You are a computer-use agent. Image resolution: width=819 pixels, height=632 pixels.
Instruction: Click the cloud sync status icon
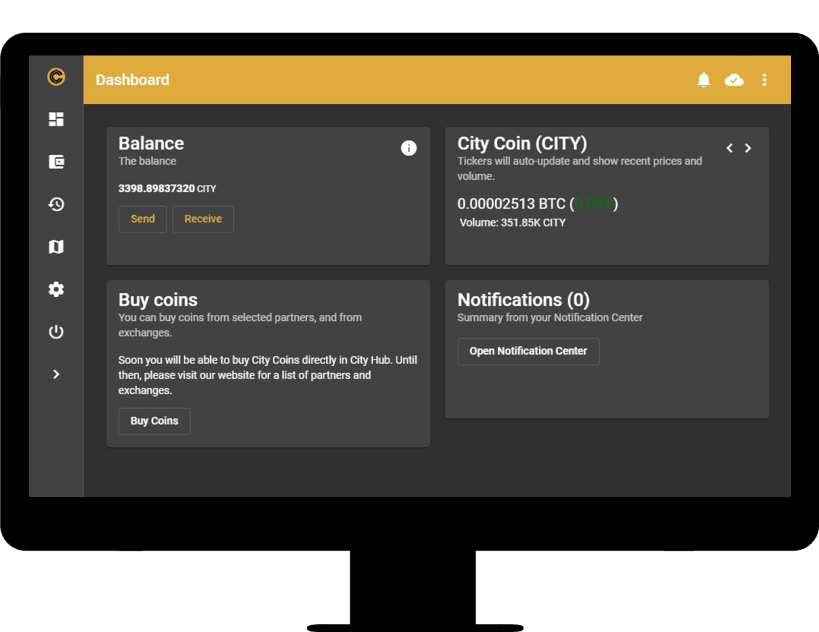(x=734, y=80)
